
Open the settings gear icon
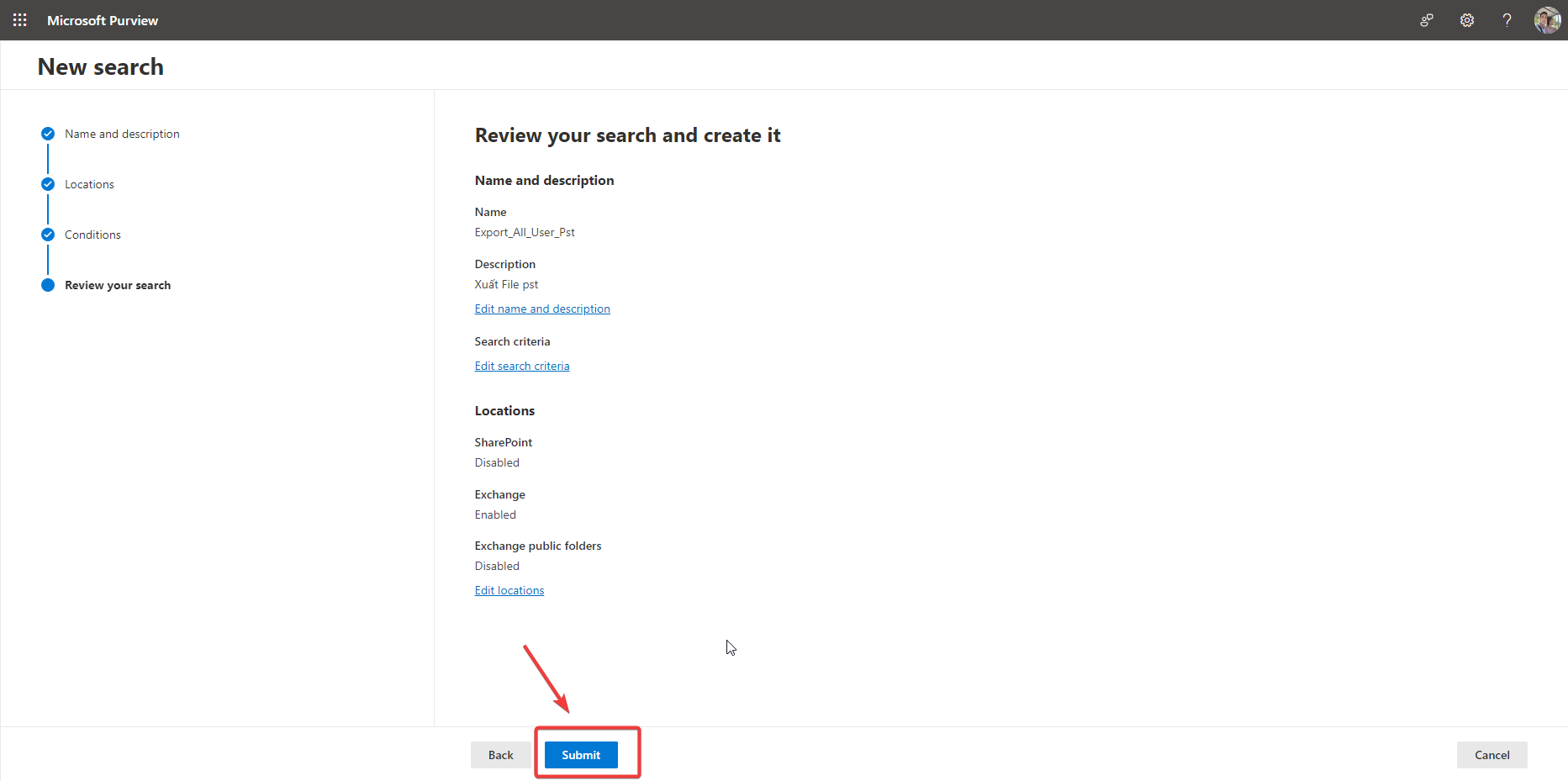(x=1467, y=20)
